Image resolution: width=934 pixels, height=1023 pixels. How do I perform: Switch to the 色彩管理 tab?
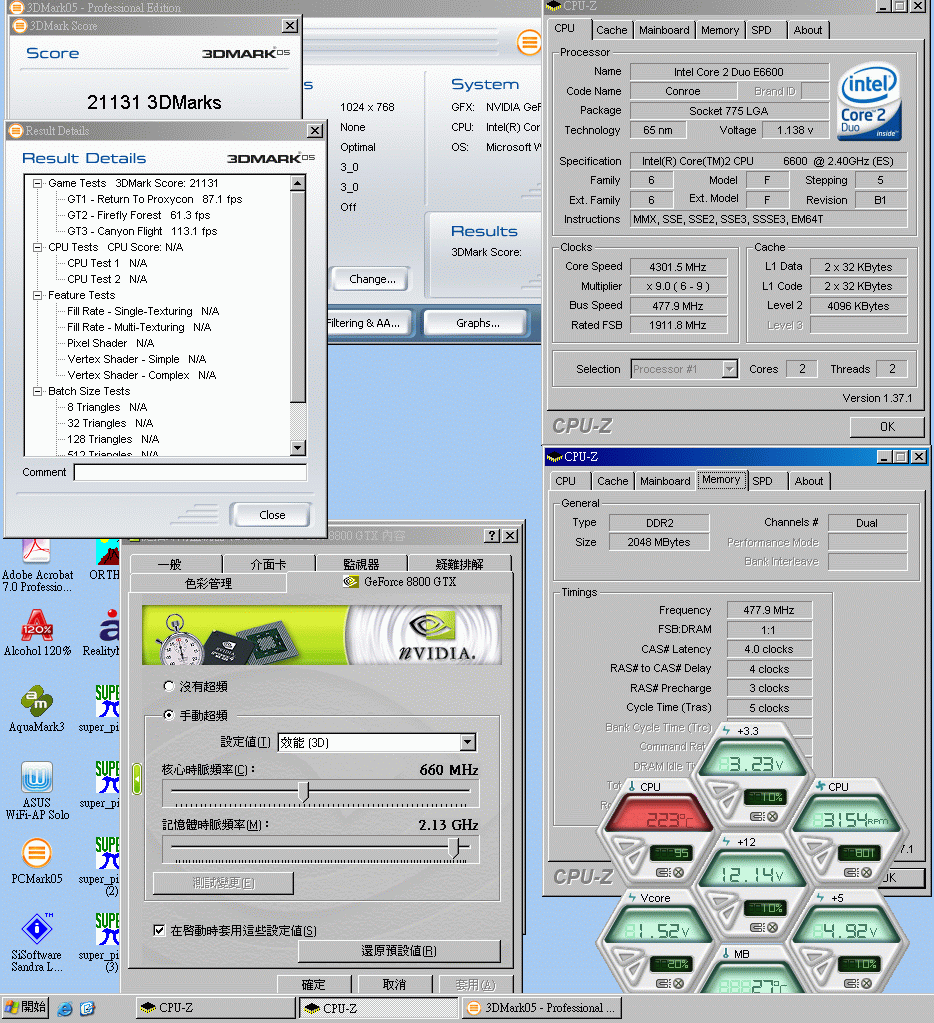coord(208,583)
